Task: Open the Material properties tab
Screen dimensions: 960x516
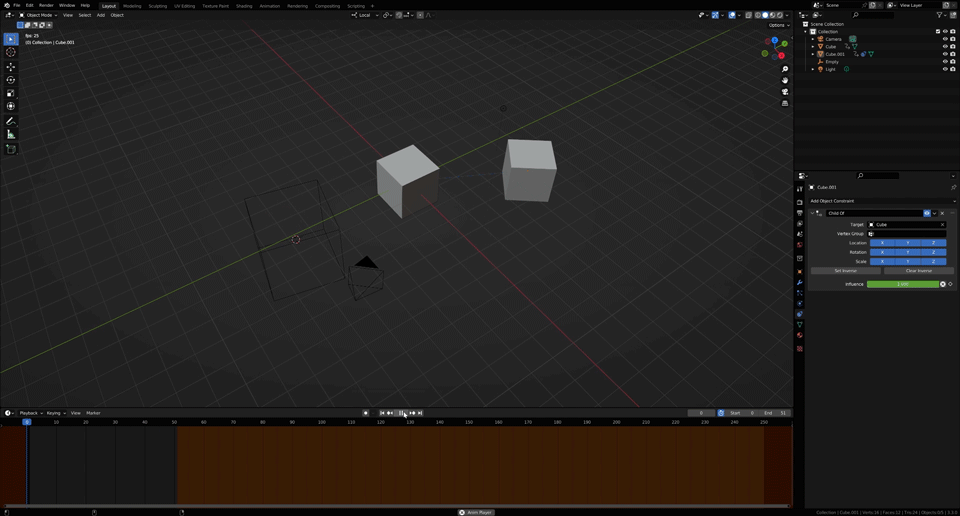Action: click(x=800, y=335)
